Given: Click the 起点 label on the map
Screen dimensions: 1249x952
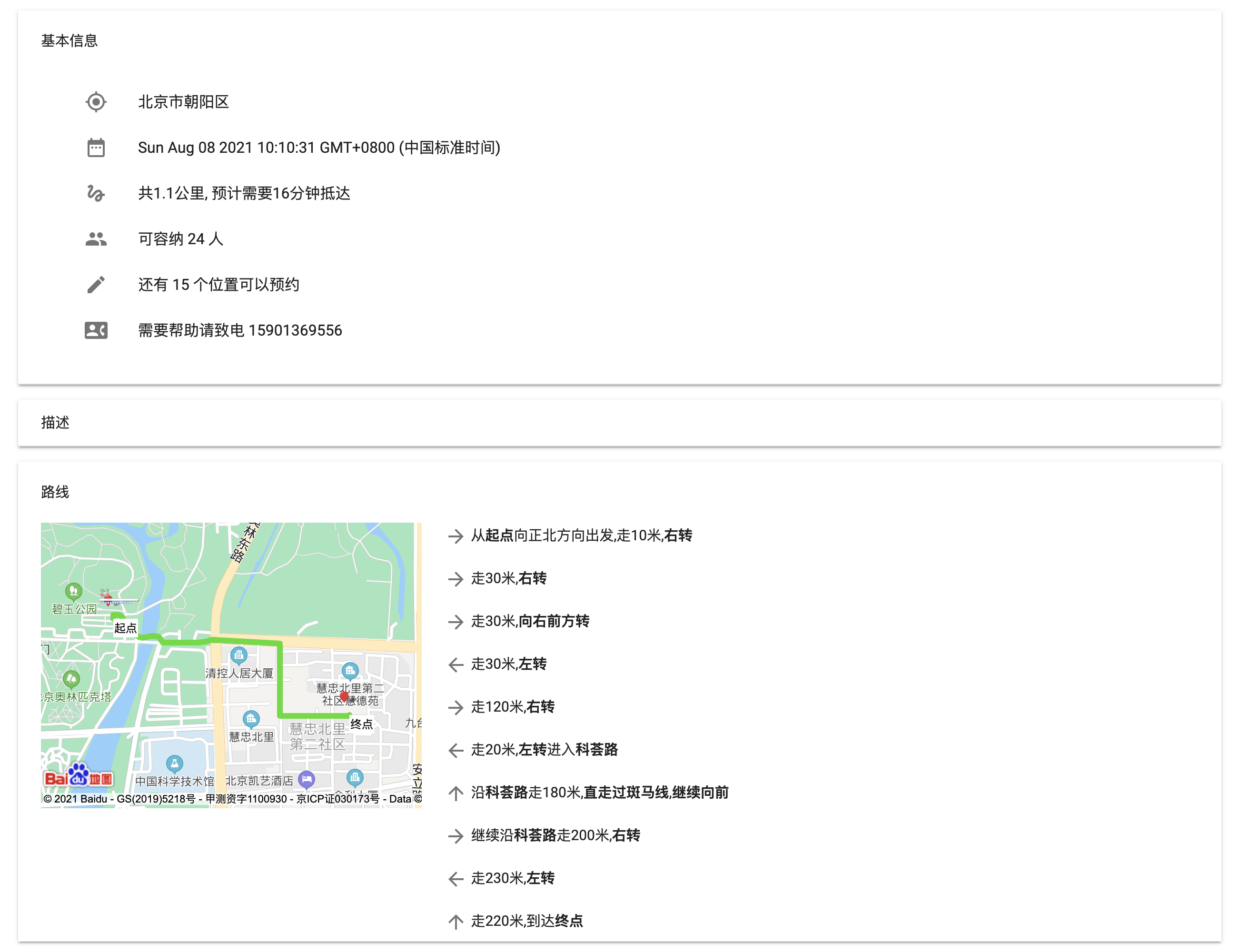Looking at the screenshot, I should tap(125, 628).
